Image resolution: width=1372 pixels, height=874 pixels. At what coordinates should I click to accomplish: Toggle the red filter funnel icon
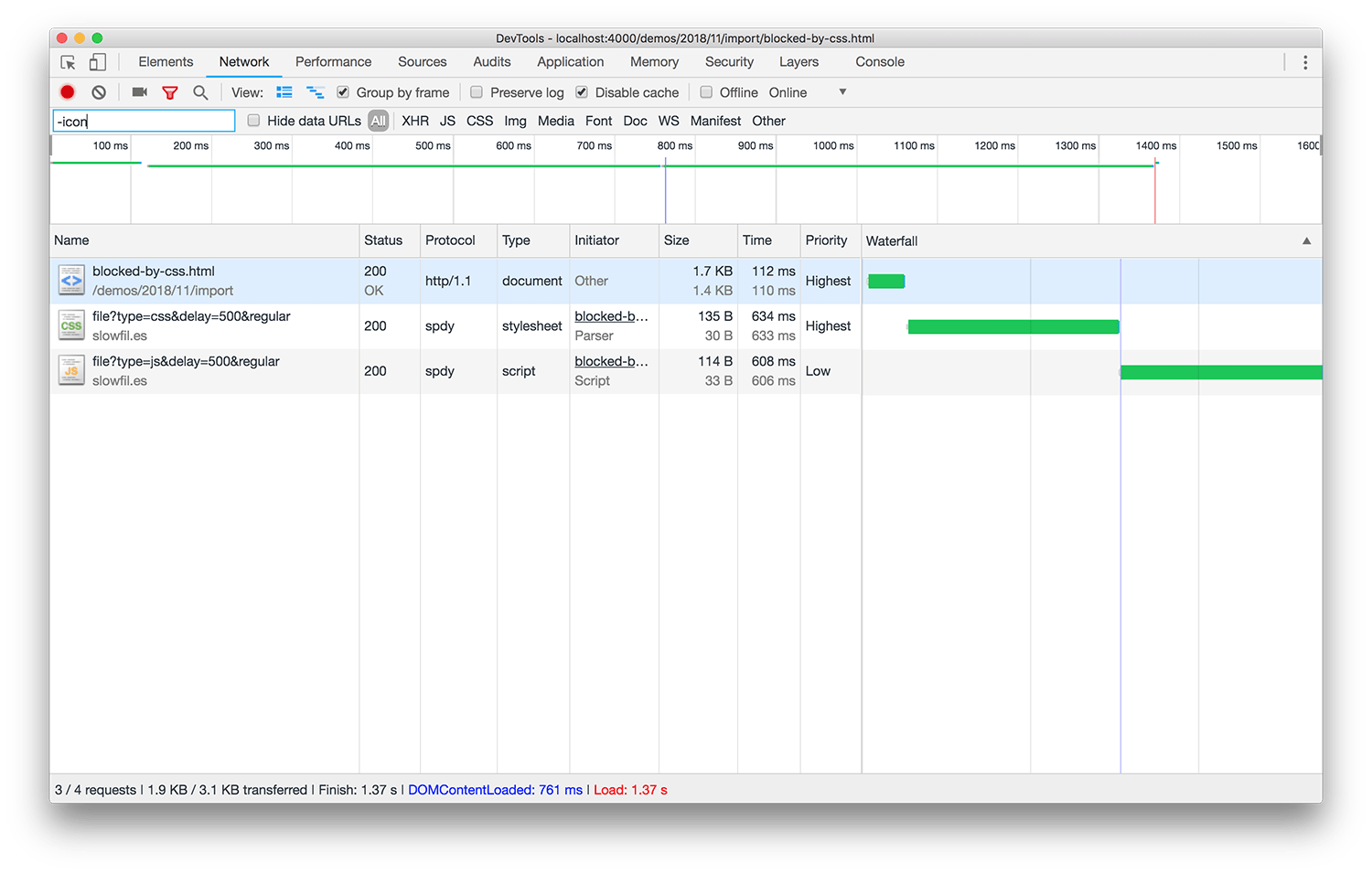(x=169, y=92)
